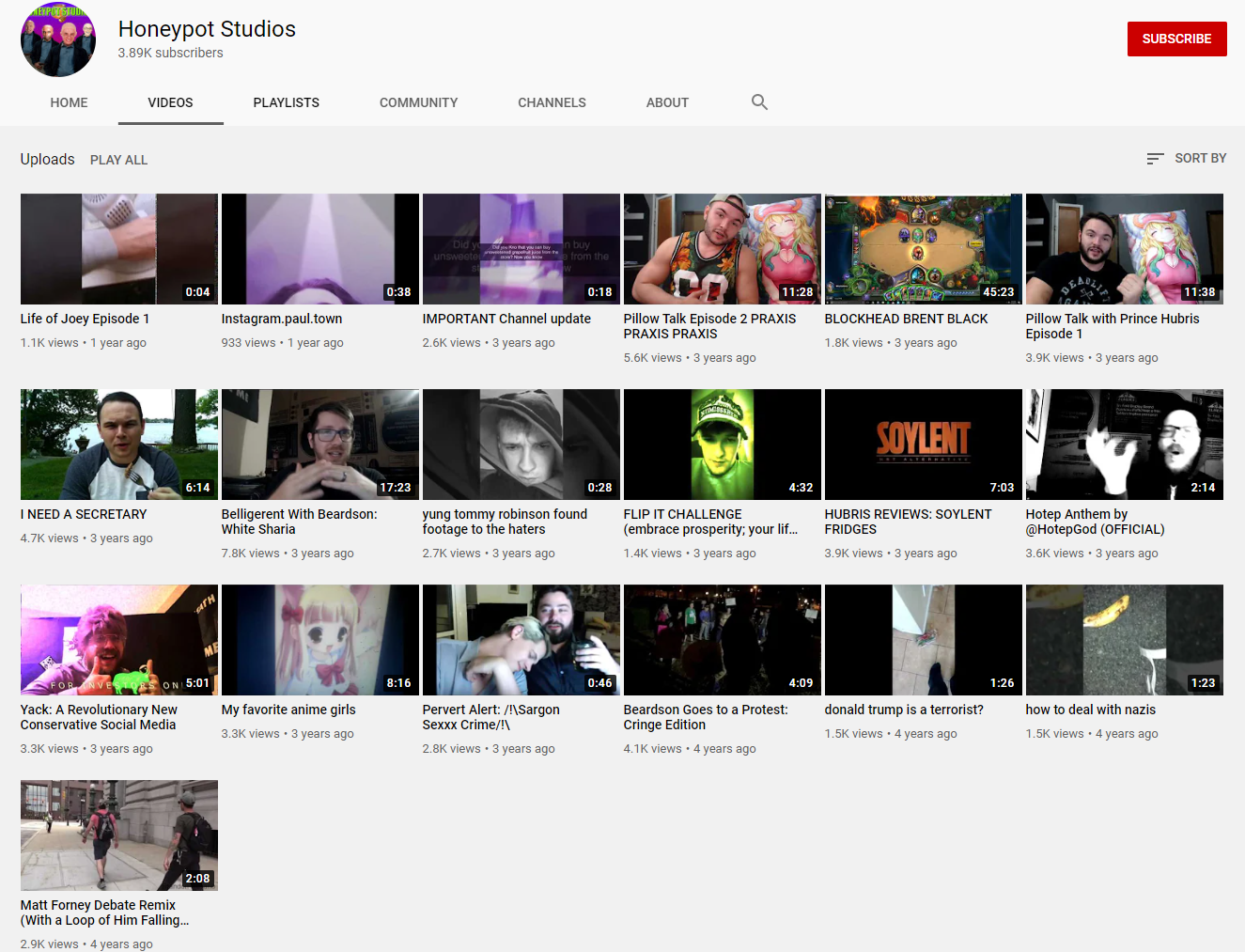Click how to deal with nazis title

(x=1091, y=710)
